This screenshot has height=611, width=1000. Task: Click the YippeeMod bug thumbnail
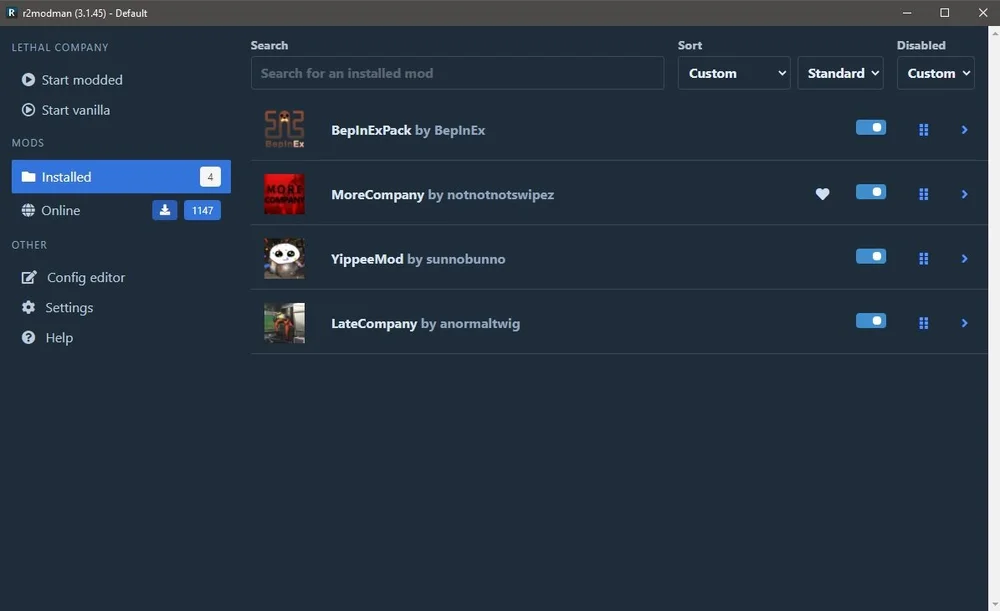tap(284, 258)
